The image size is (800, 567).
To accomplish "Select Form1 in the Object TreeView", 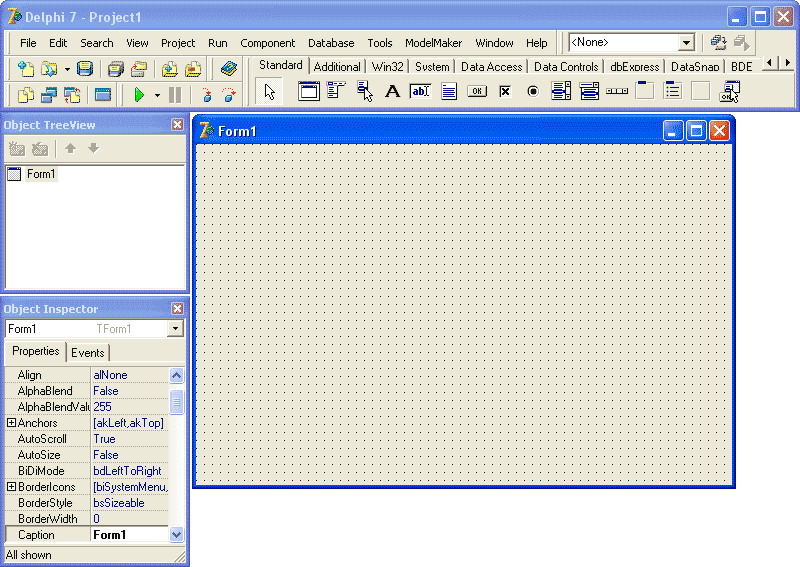I will click(x=41, y=174).
